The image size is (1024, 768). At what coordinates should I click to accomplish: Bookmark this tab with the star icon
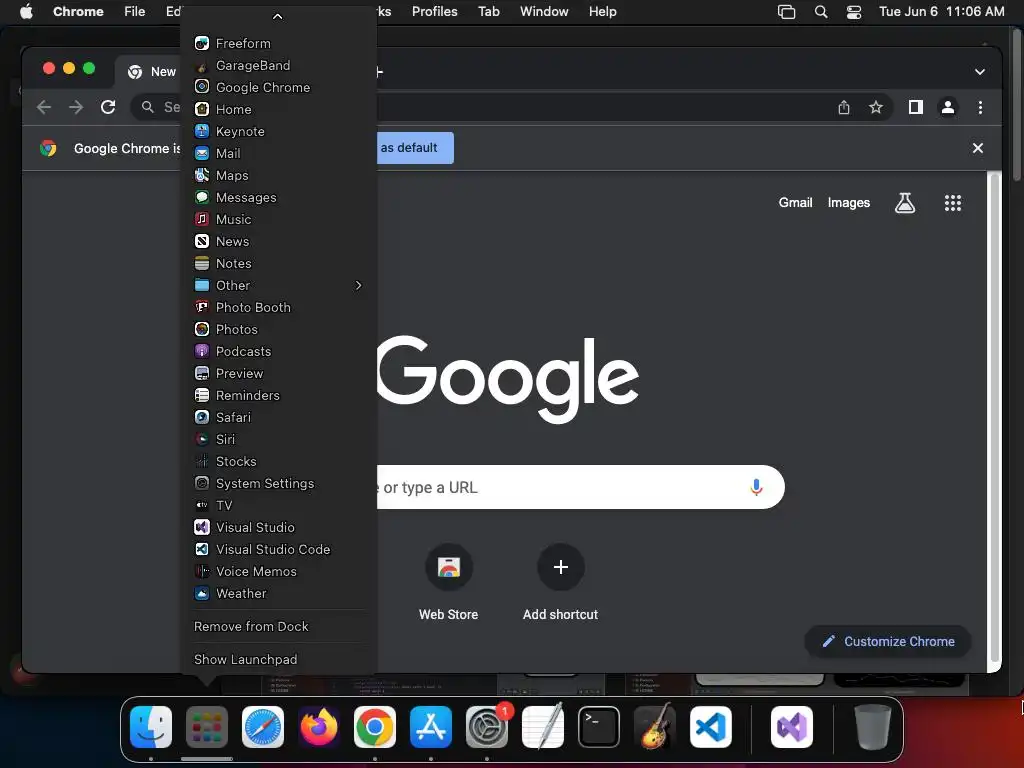(x=876, y=107)
